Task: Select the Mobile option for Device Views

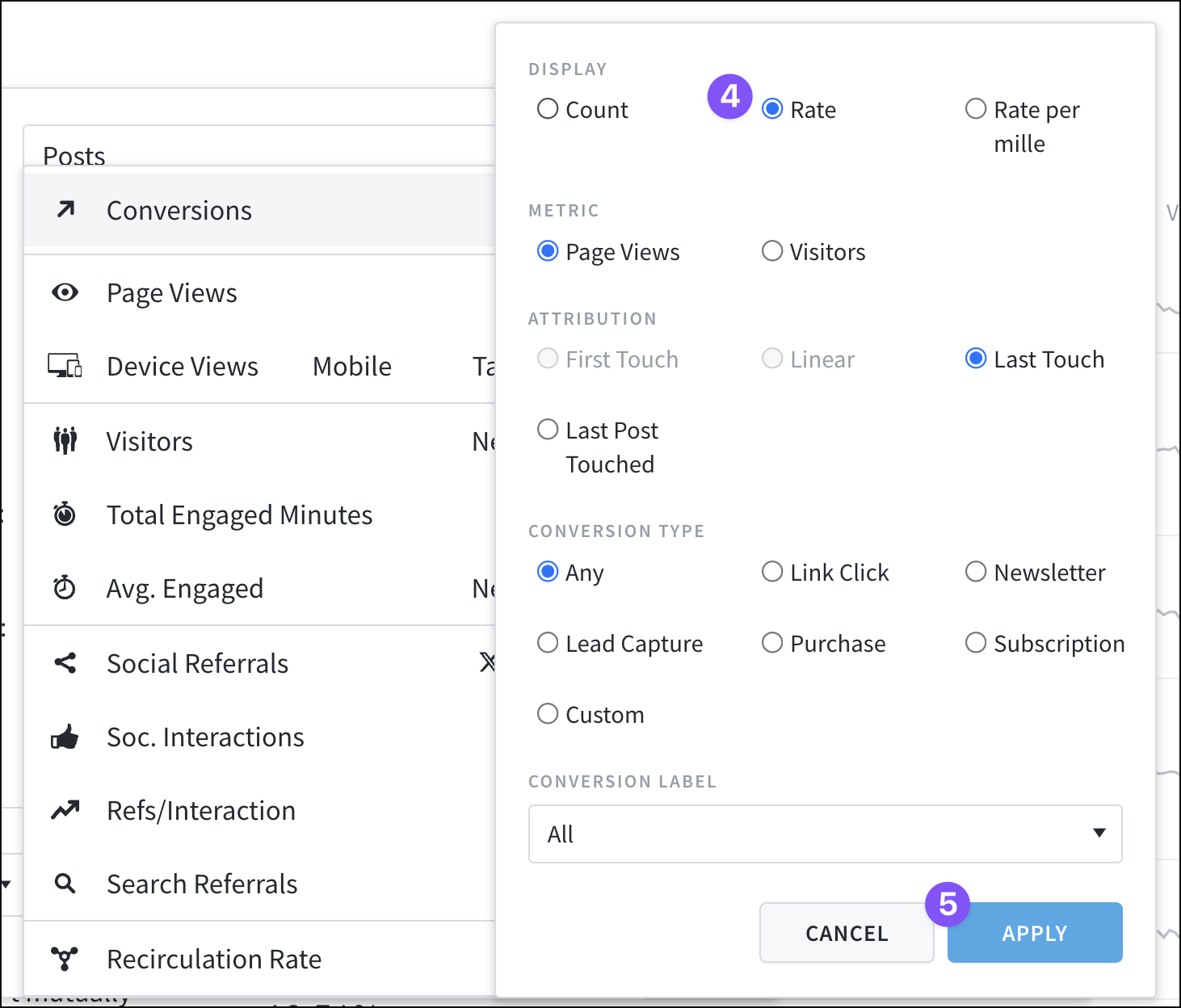Action: pyautogui.click(x=351, y=366)
